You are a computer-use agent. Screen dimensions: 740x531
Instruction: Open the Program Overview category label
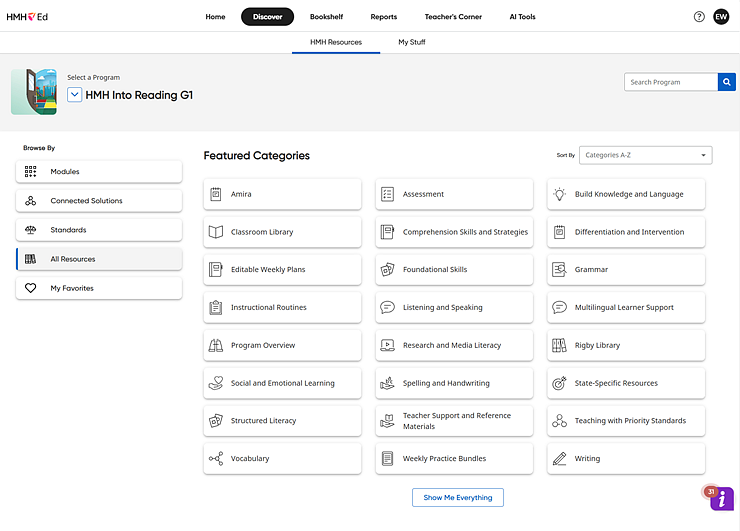263,346
